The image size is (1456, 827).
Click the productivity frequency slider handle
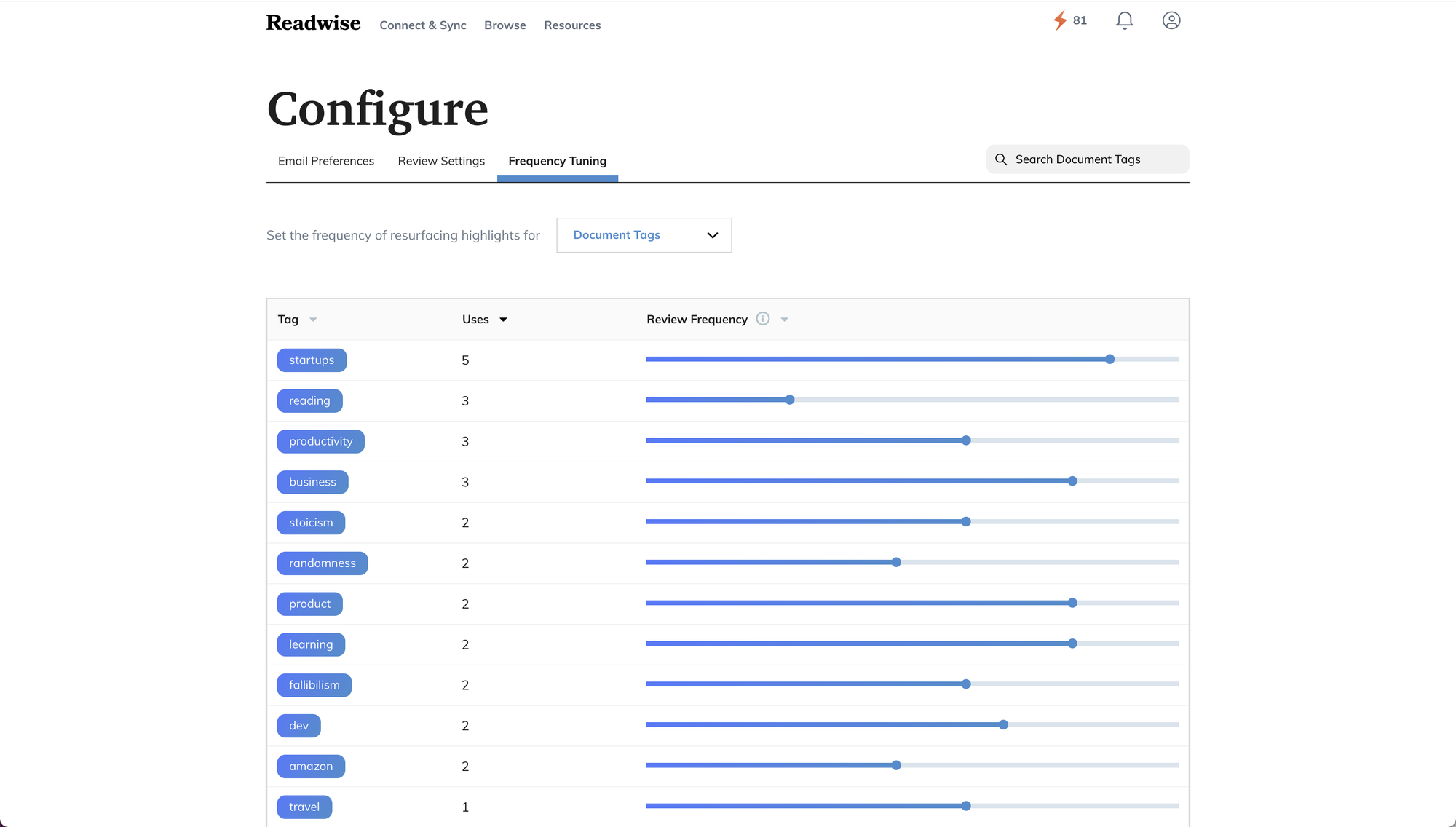[x=966, y=440]
